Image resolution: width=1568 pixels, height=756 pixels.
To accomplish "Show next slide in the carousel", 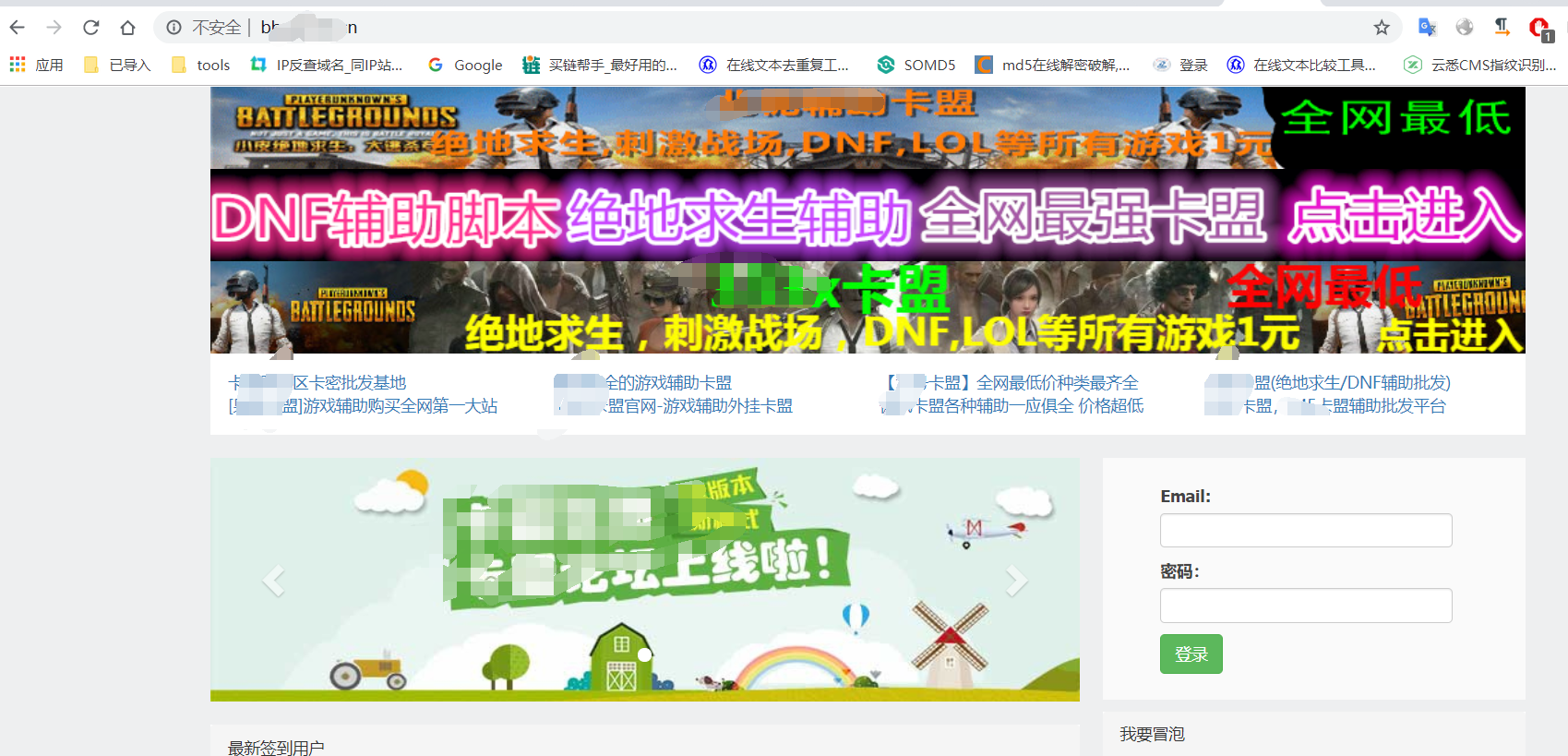I will pos(1016,581).
